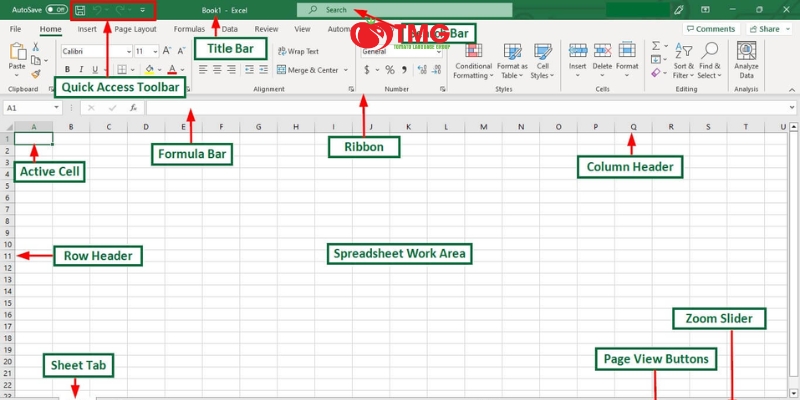Expand the formula bar chevron
Screen dimensions: 800x400
pos(791,108)
